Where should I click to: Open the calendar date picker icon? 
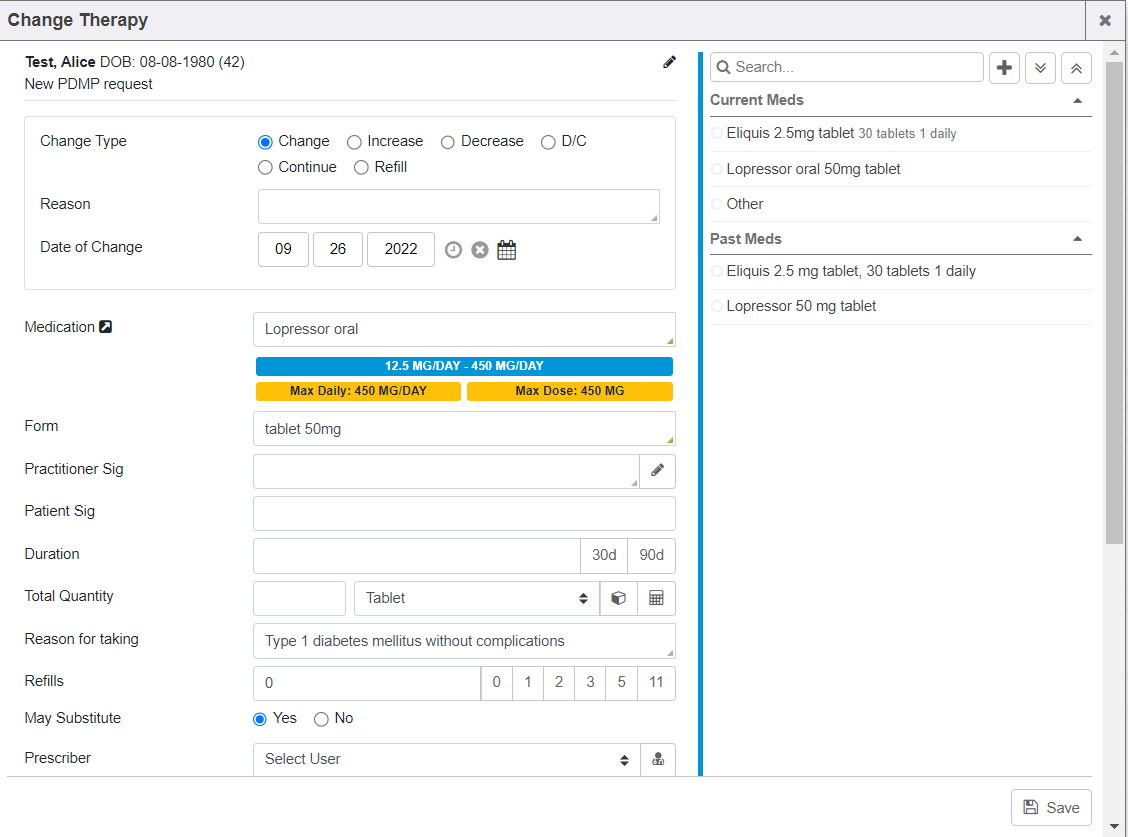(x=507, y=250)
